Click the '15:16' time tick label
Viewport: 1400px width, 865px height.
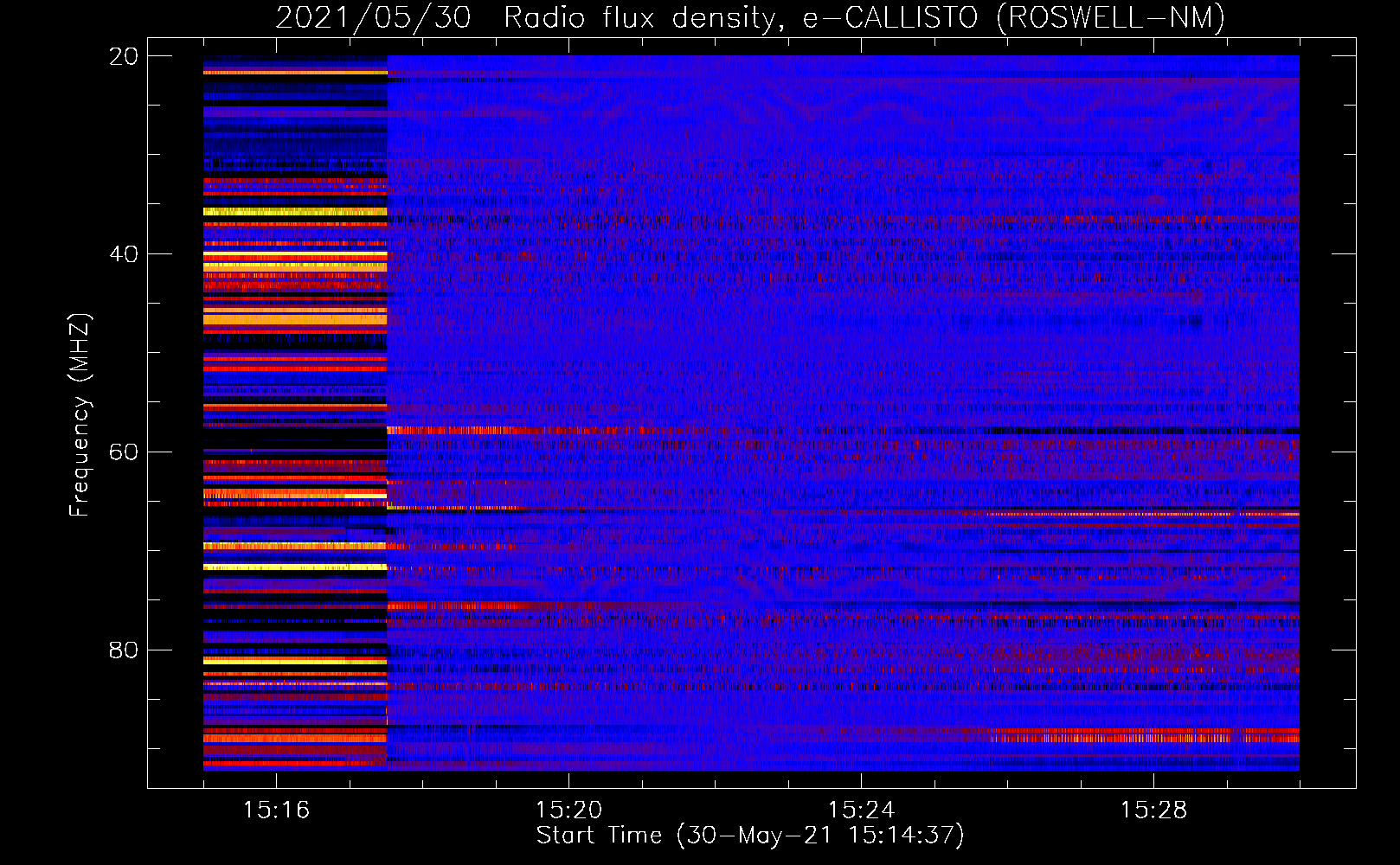277,811
